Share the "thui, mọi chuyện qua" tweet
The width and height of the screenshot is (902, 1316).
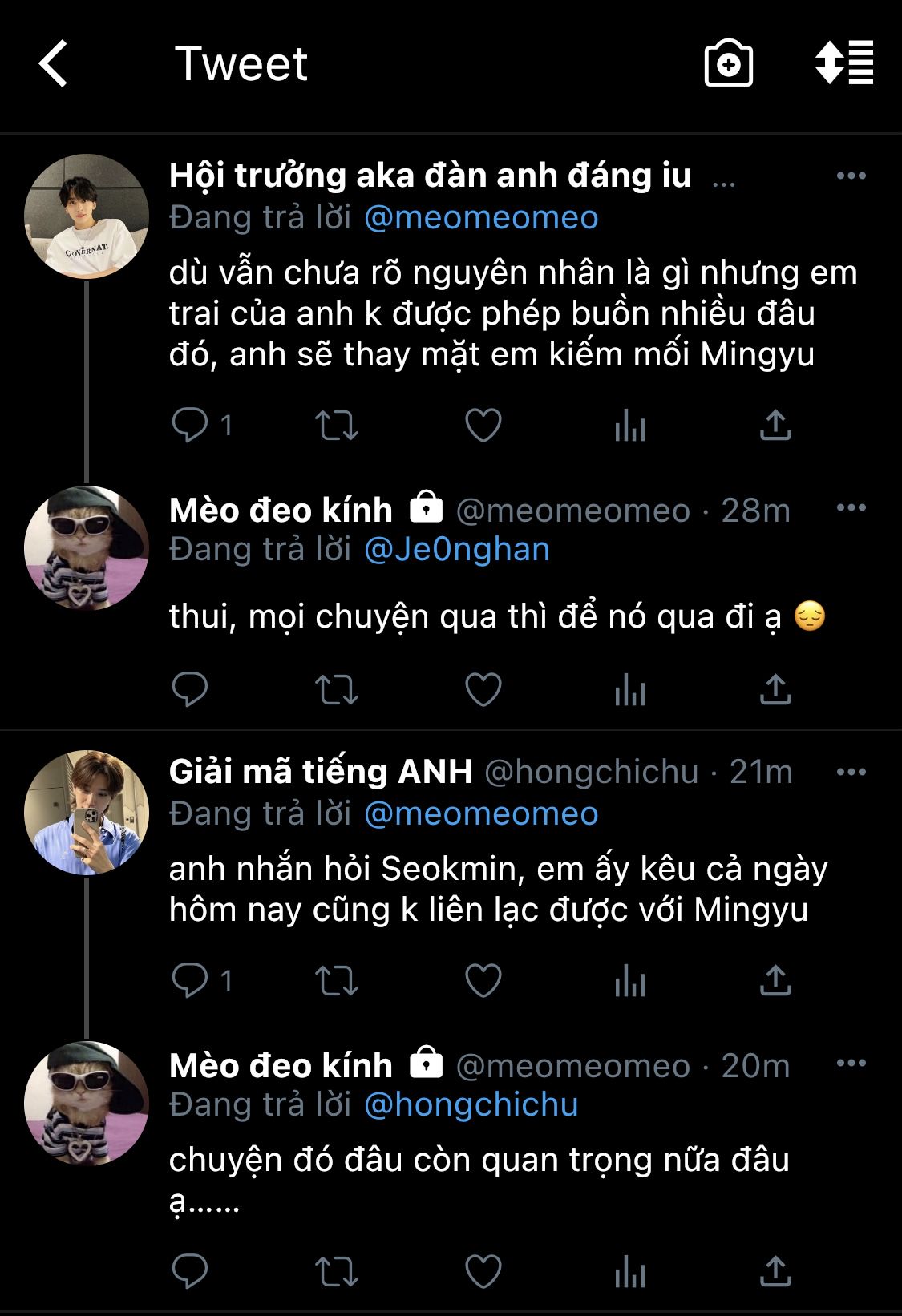click(x=775, y=689)
